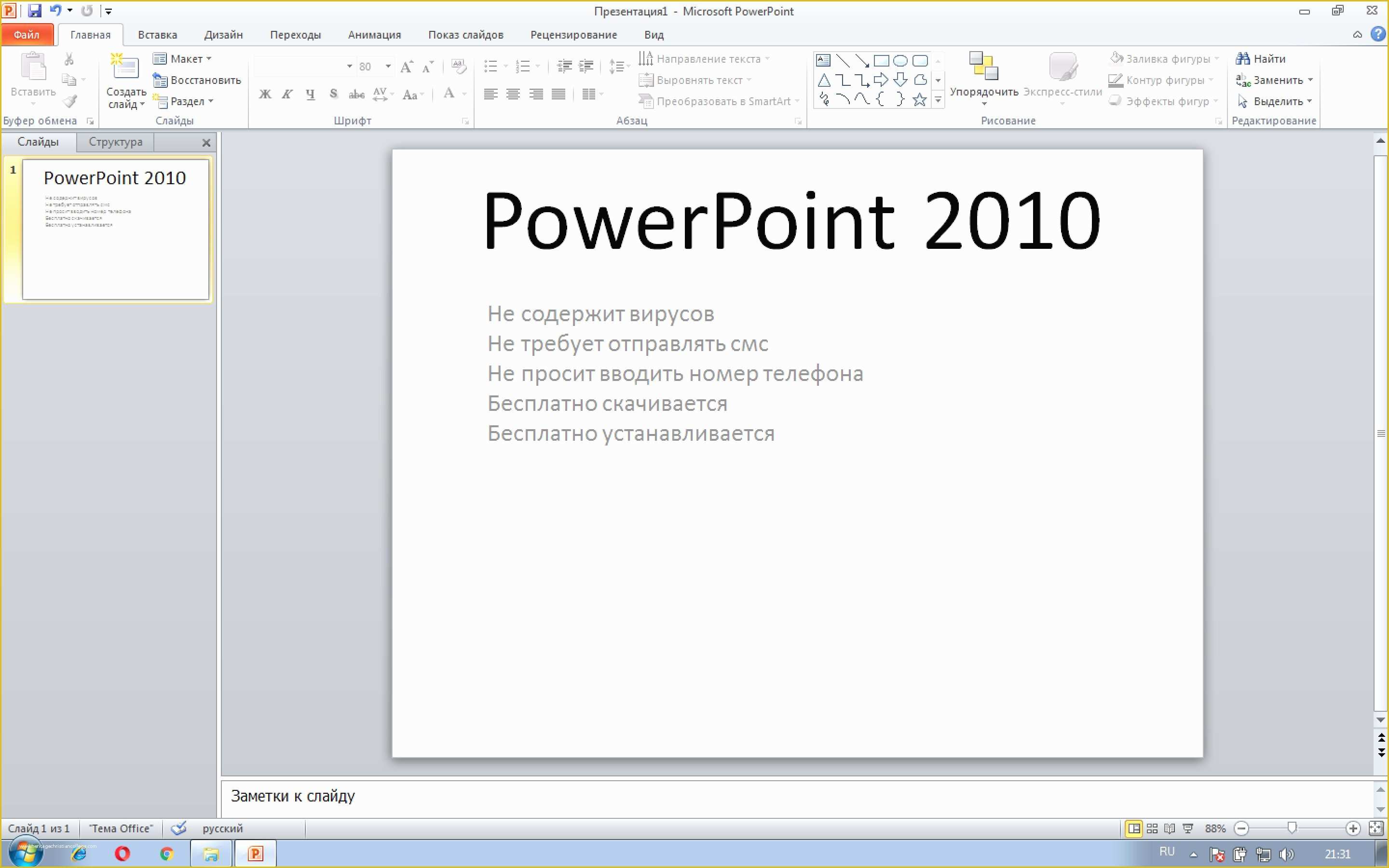Increase font size with the large A icon
This screenshot has width=1389, height=868.
(x=407, y=67)
